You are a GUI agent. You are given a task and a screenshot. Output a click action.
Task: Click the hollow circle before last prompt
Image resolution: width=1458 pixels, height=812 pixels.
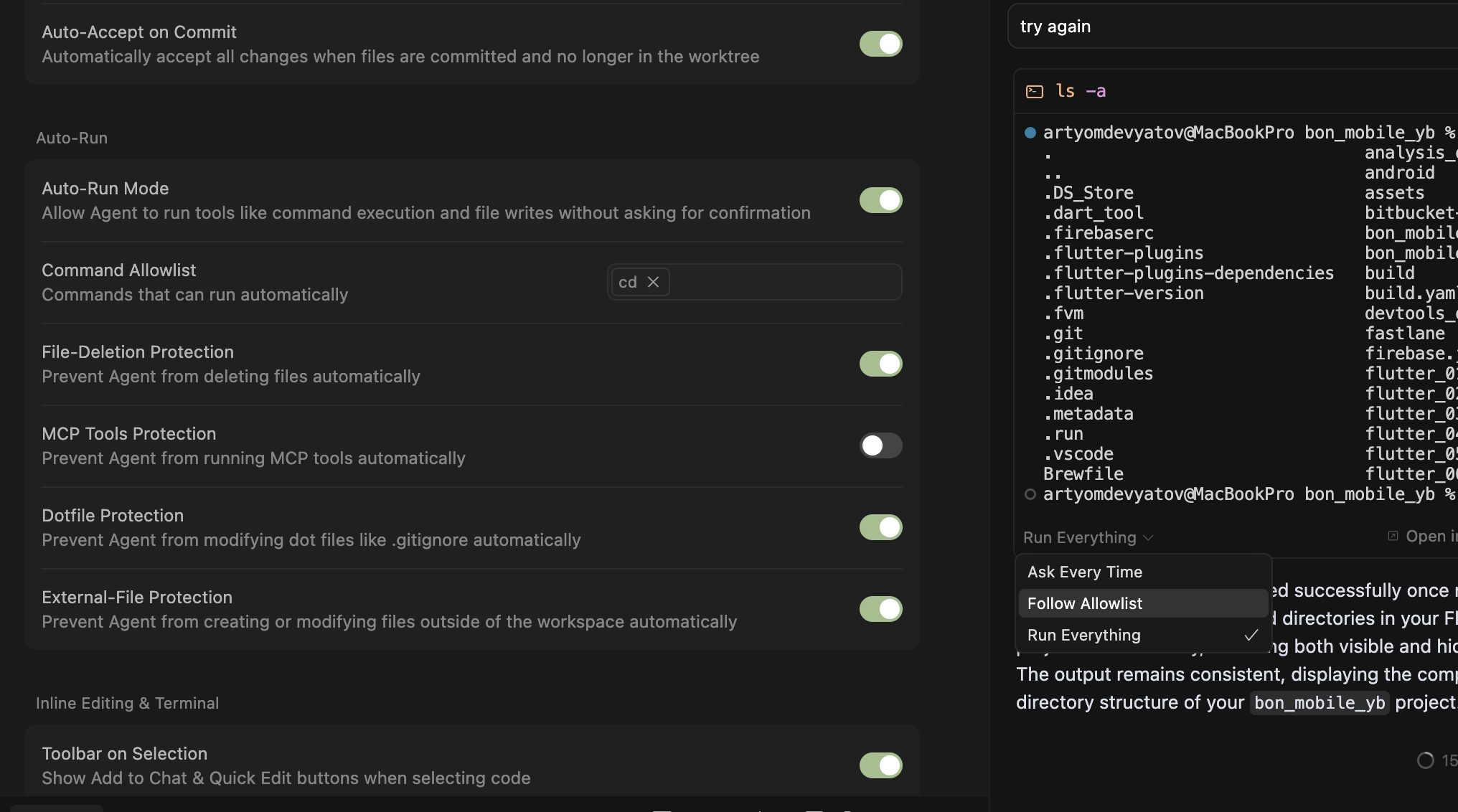(x=1030, y=494)
